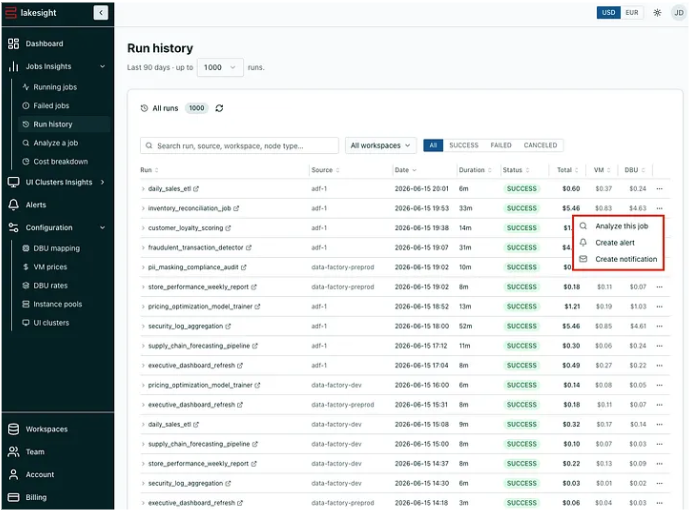Open the All workspaces dropdown

pyautogui.click(x=380, y=145)
